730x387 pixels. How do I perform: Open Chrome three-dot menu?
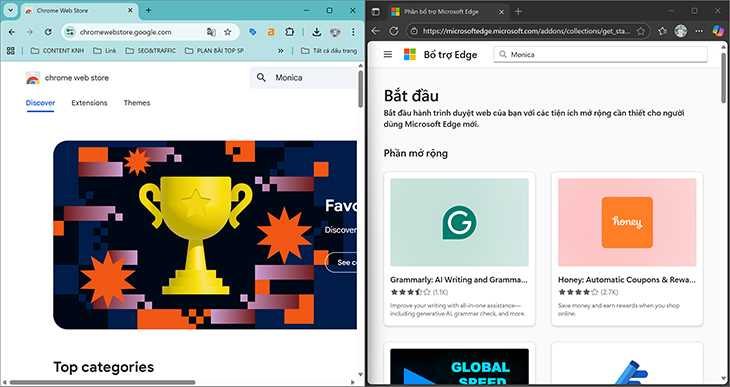(353, 32)
